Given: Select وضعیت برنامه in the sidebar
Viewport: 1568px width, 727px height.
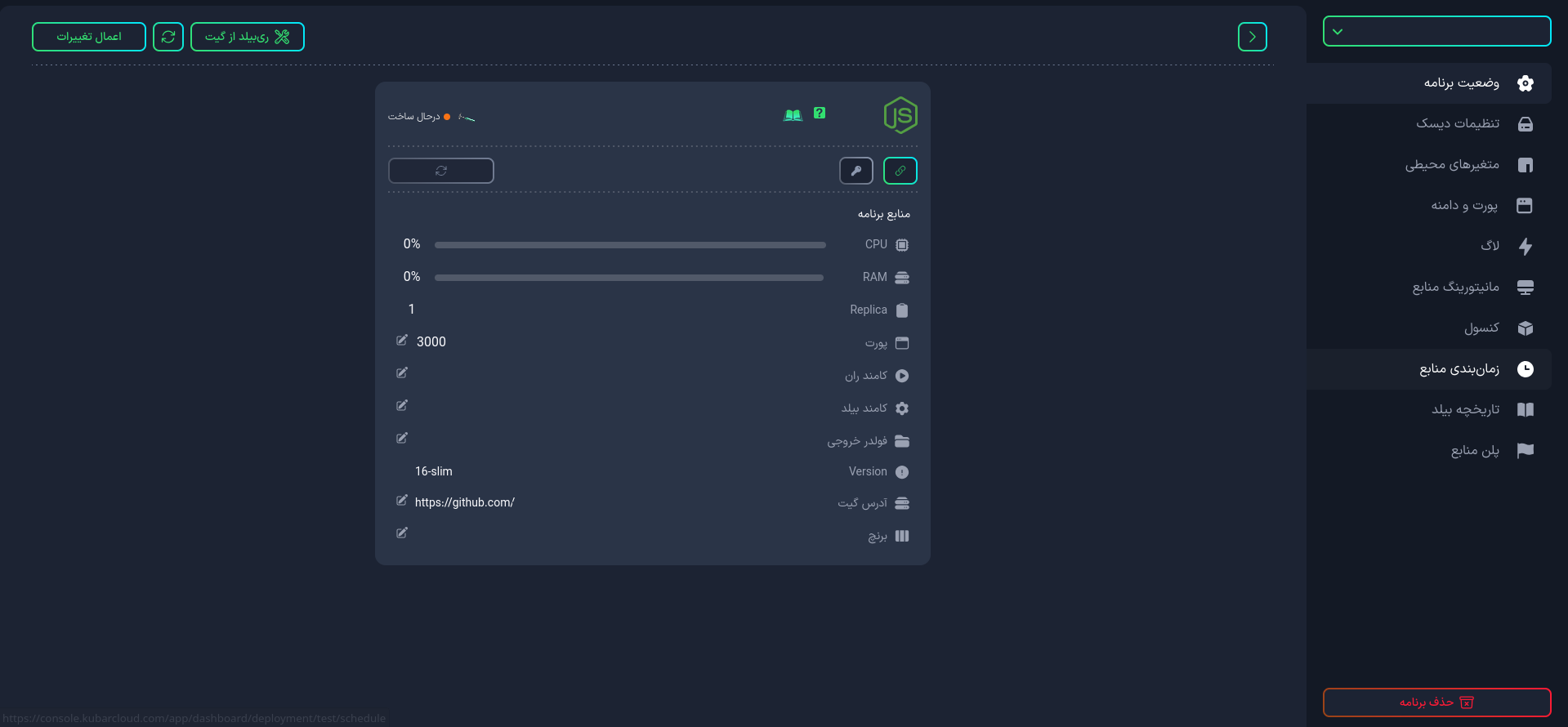Looking at the screenshot, I should point(1429,83).
